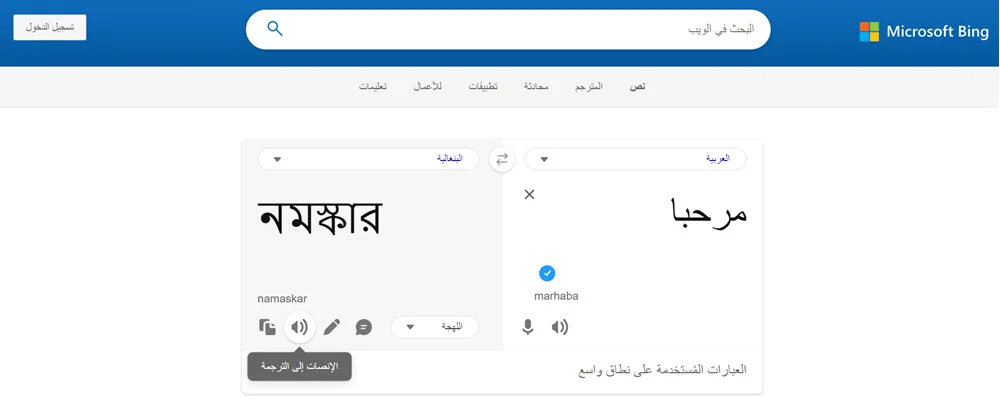Open the تطبيقات (Apps) tab
The height and width of the screenshot is (399, 1000).
coord(483,86)
